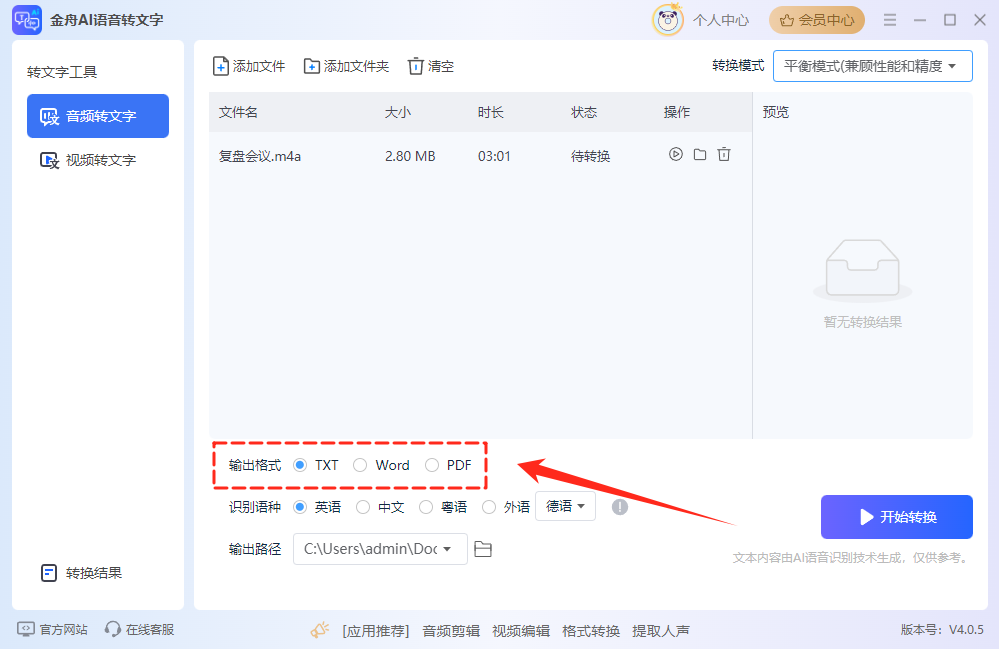999x649 pixels.
Task: Click the 添加文件 add file icon
Action: click(x=221, y=66)
